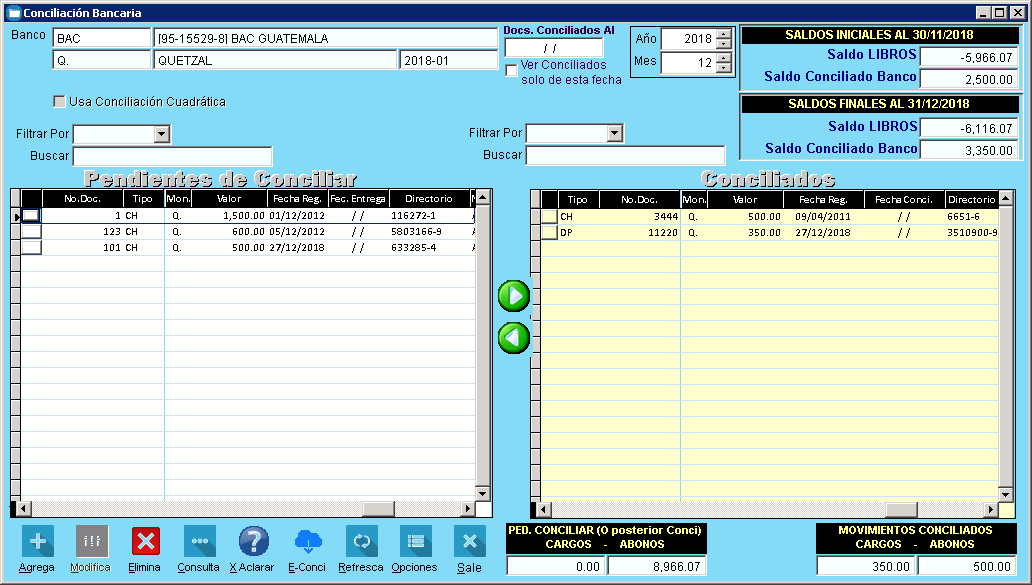Move document to Conciliados with right arrow
The image size is (1032, 585).
coord(514,296)
